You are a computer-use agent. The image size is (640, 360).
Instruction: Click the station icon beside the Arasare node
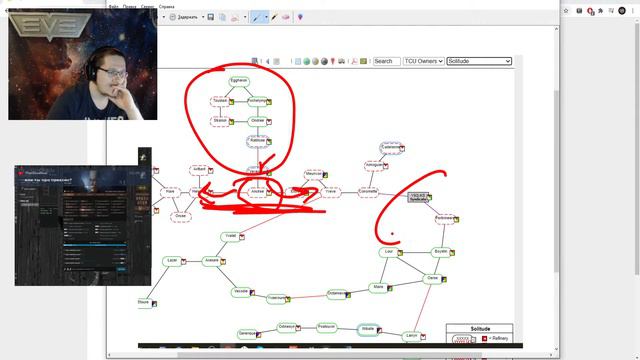(223, 262)
